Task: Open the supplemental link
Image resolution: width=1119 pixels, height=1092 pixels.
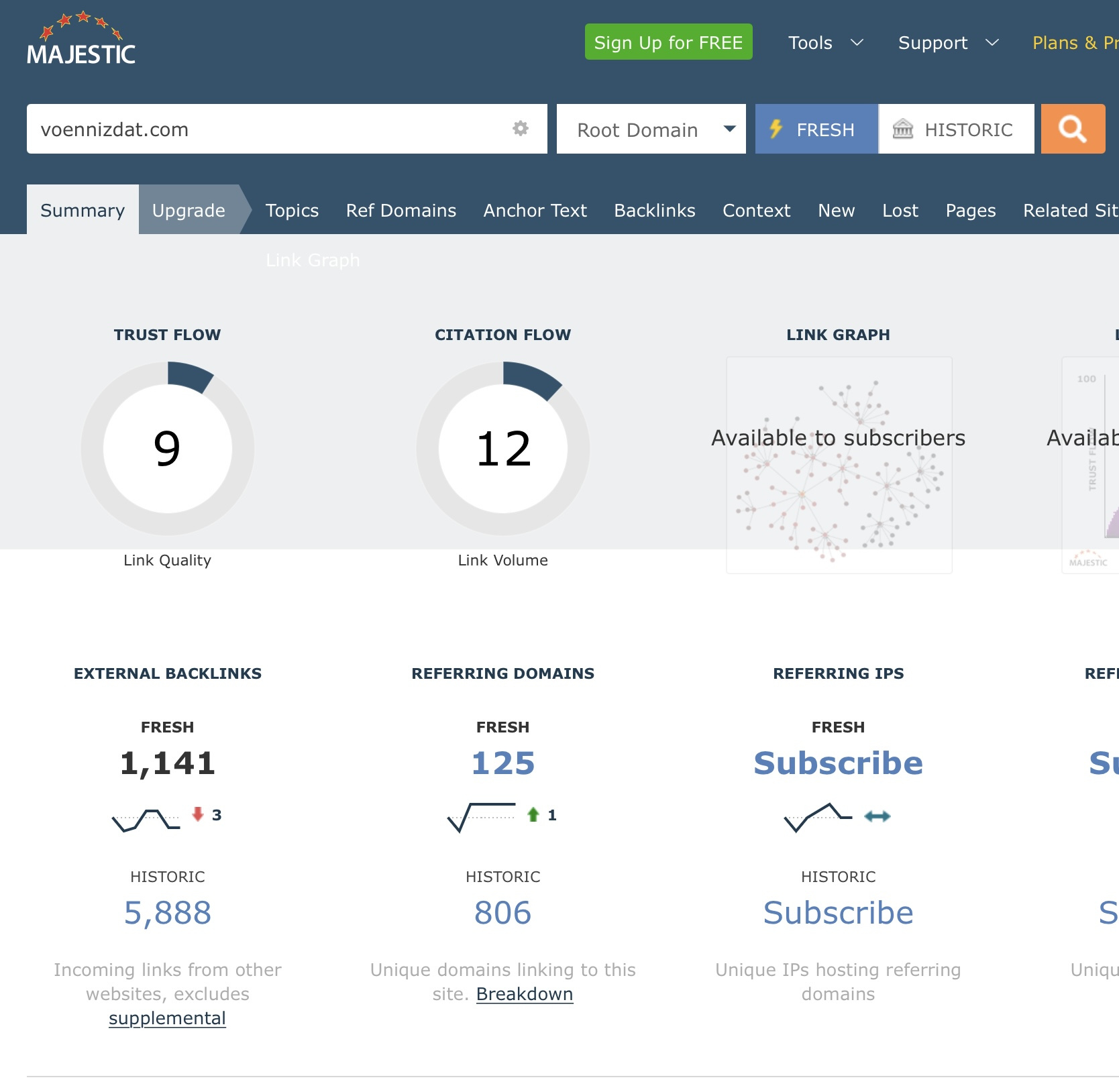Action: [167, 1018]
